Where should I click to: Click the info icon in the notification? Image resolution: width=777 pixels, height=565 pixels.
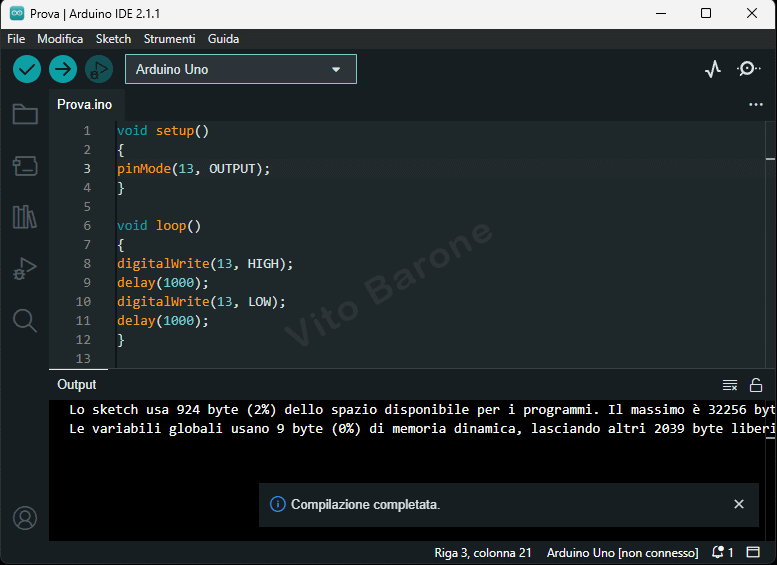[x=278, y=504]
